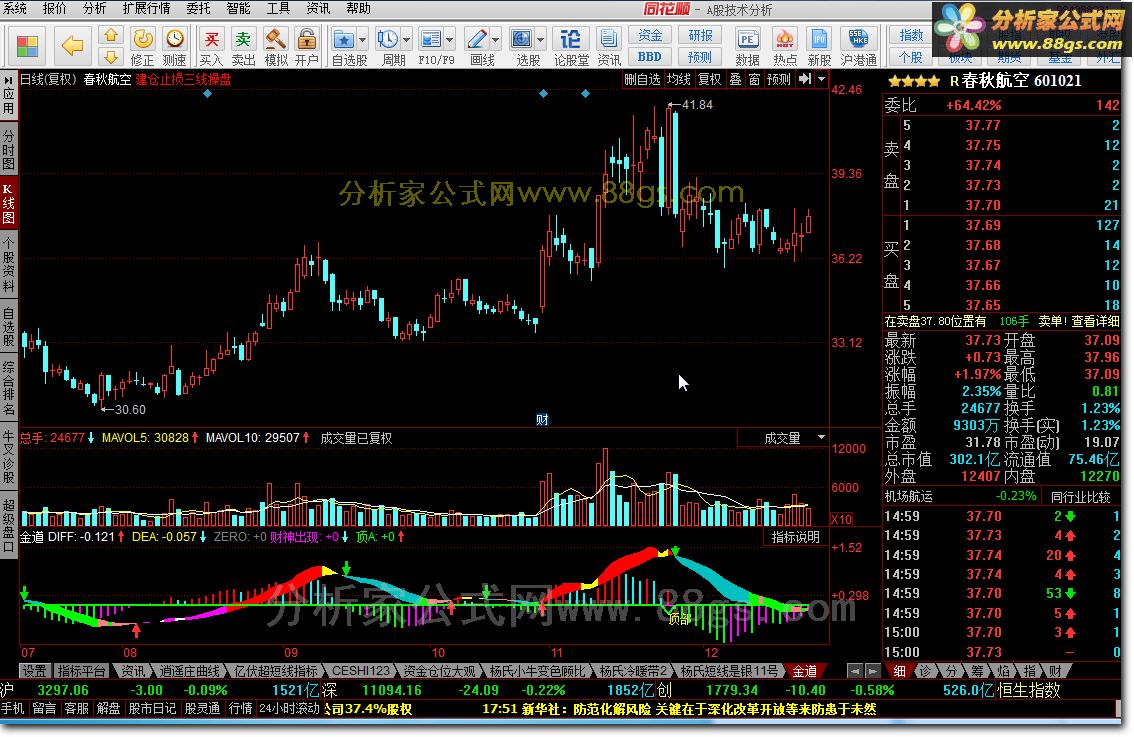Click 删自选 to remove from watchlist
Viewport: 1134px width, 737px height.
(642, 80)
